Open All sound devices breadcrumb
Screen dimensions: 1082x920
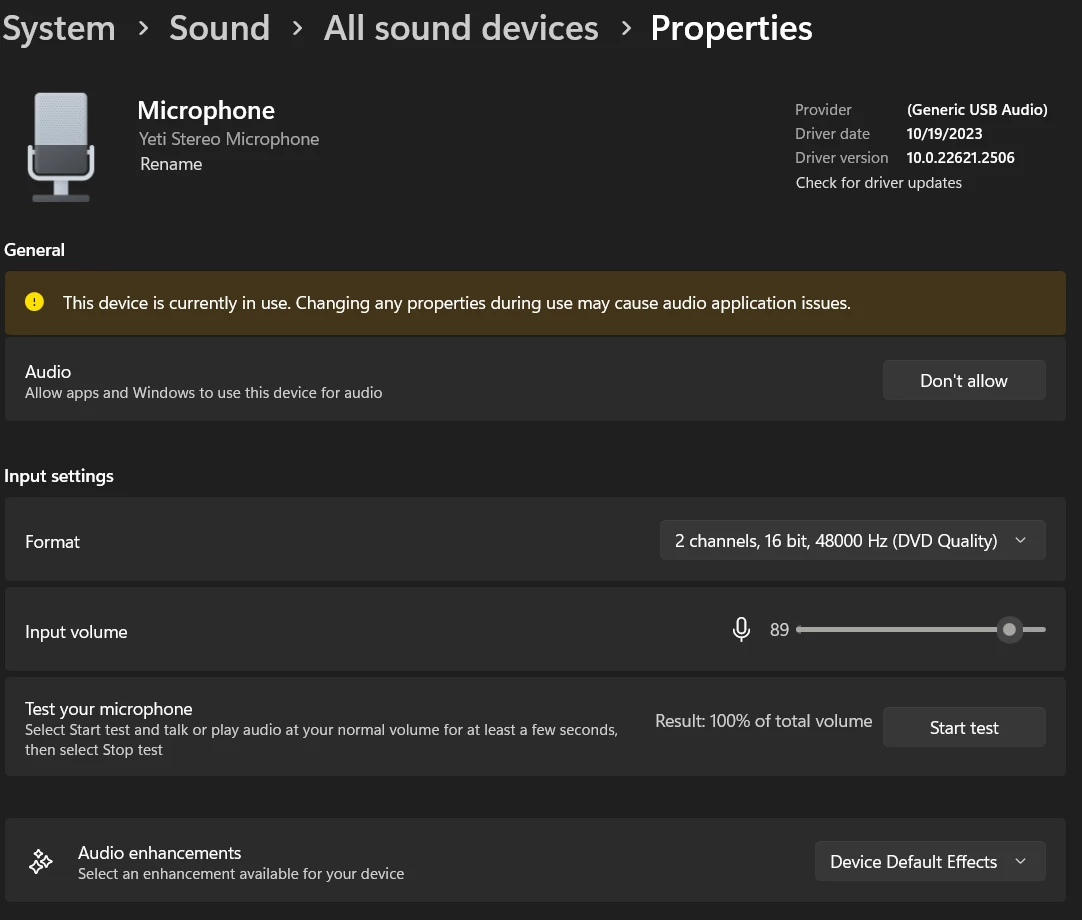point(461,28)
